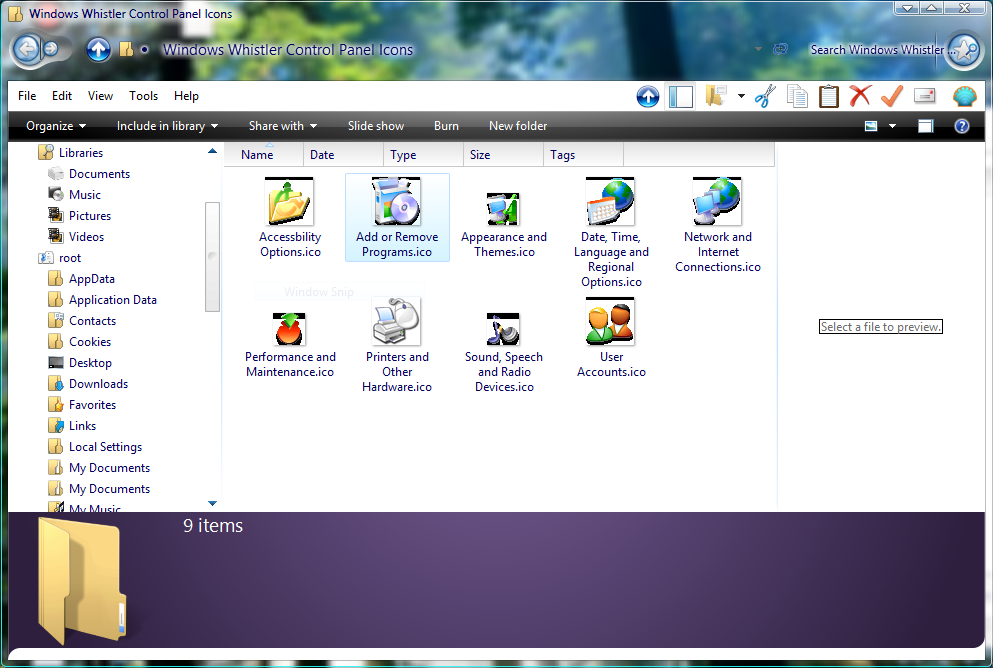Select the Cut (scissors) tool
The height and width of the screenshot is (668, 993).
(x=765, y=96)
